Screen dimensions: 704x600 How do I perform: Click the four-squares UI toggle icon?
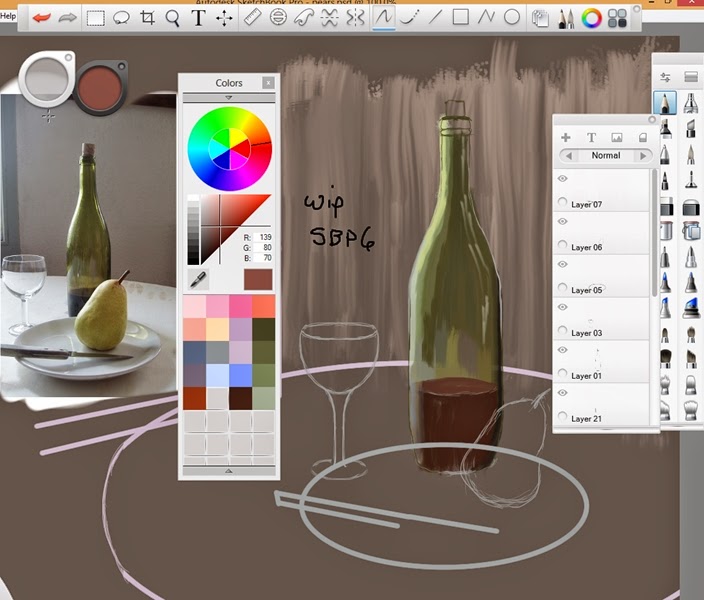617,18
